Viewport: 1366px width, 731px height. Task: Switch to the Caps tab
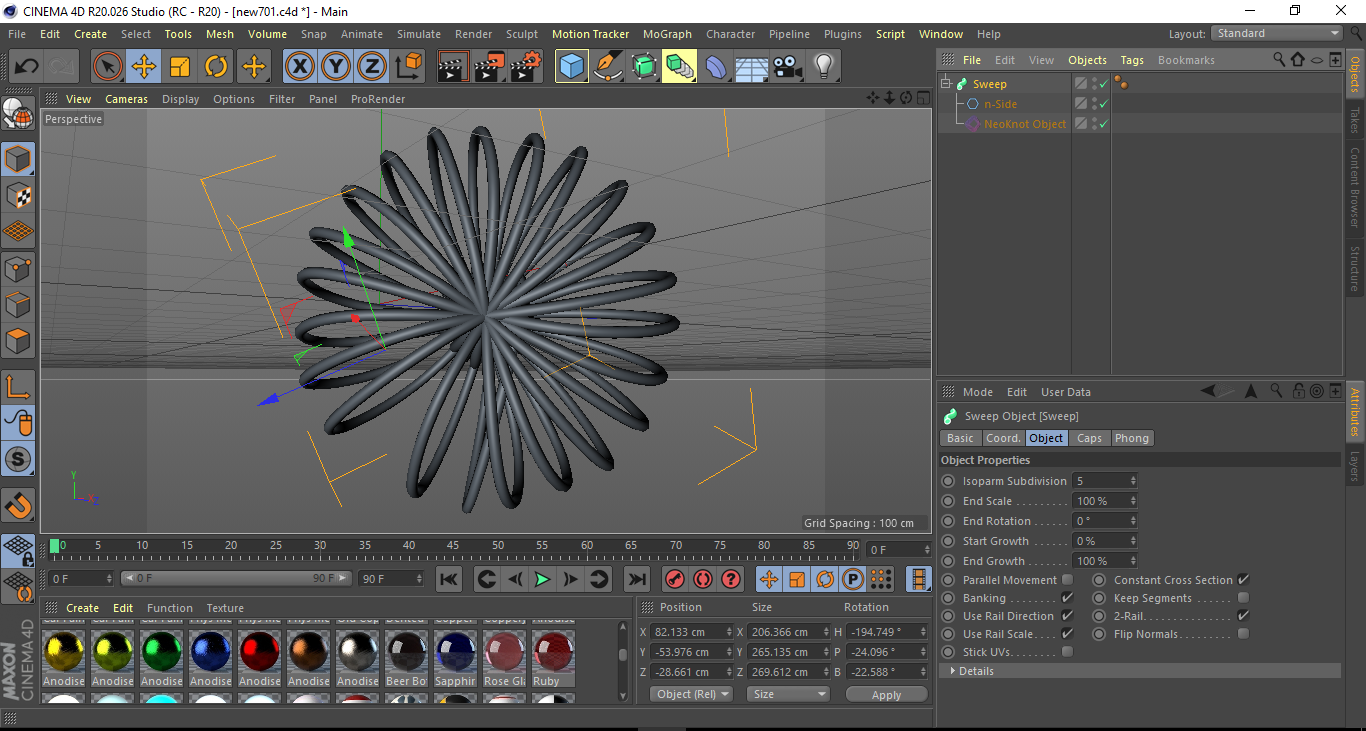click(1089, 438)
